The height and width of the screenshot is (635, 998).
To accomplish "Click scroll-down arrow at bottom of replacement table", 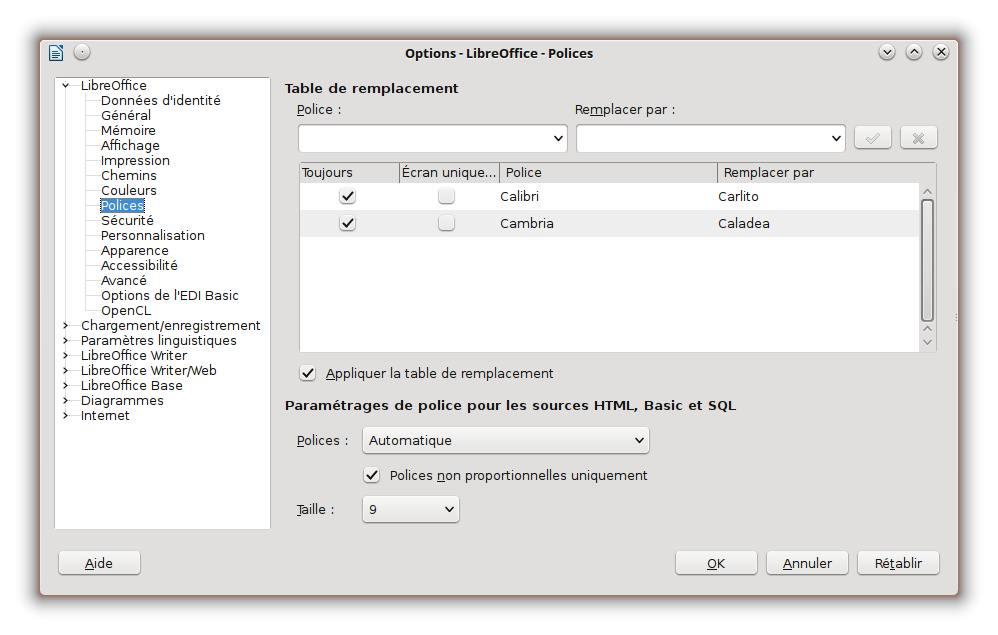I will click(x=927, y=342).
